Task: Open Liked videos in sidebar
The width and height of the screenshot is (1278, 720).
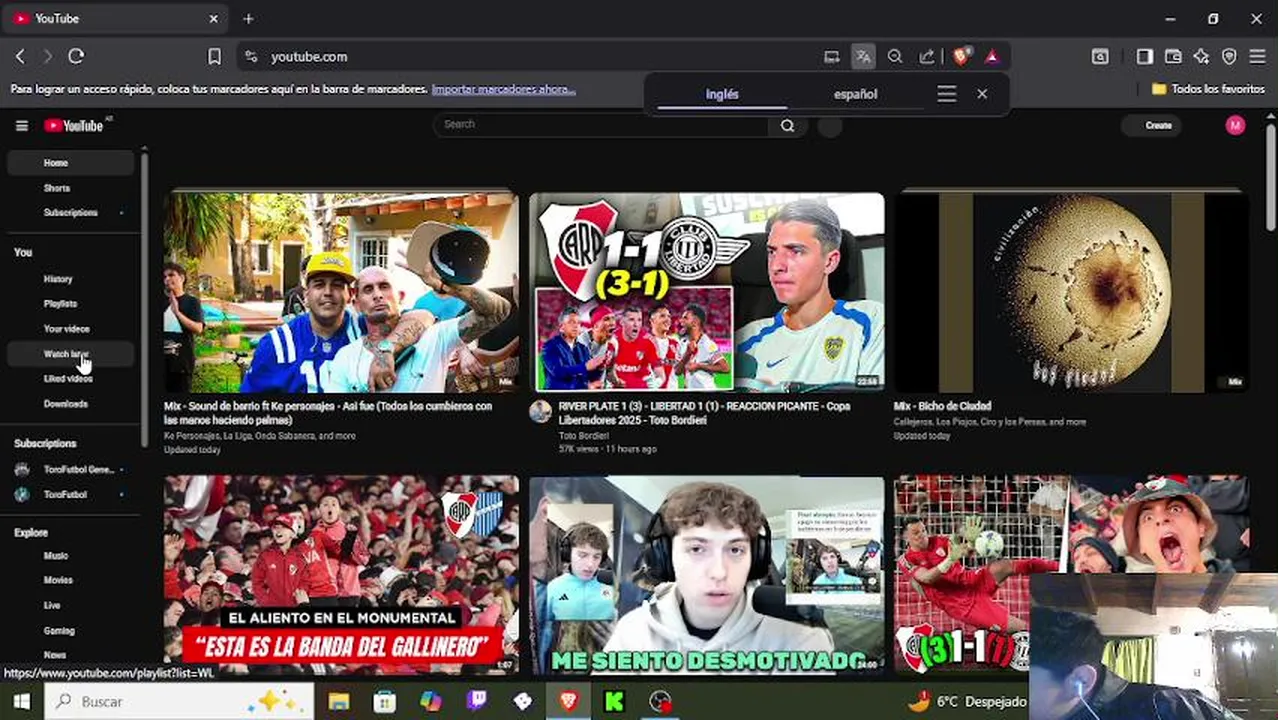Action: 70,379
